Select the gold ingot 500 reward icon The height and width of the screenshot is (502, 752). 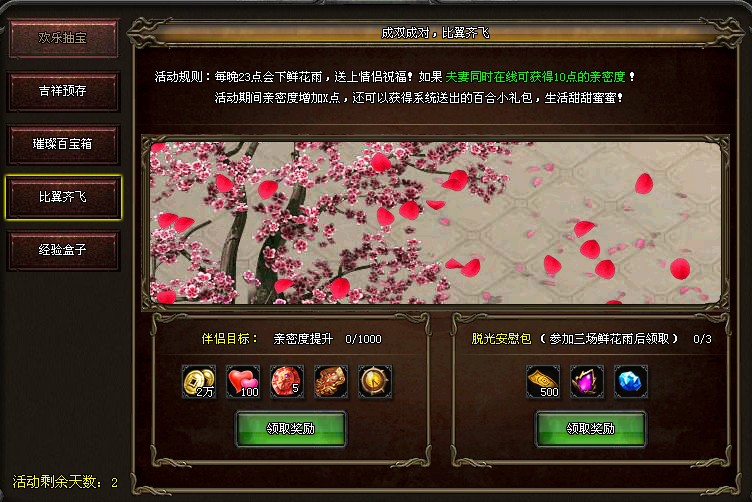[x=543, y=382]
